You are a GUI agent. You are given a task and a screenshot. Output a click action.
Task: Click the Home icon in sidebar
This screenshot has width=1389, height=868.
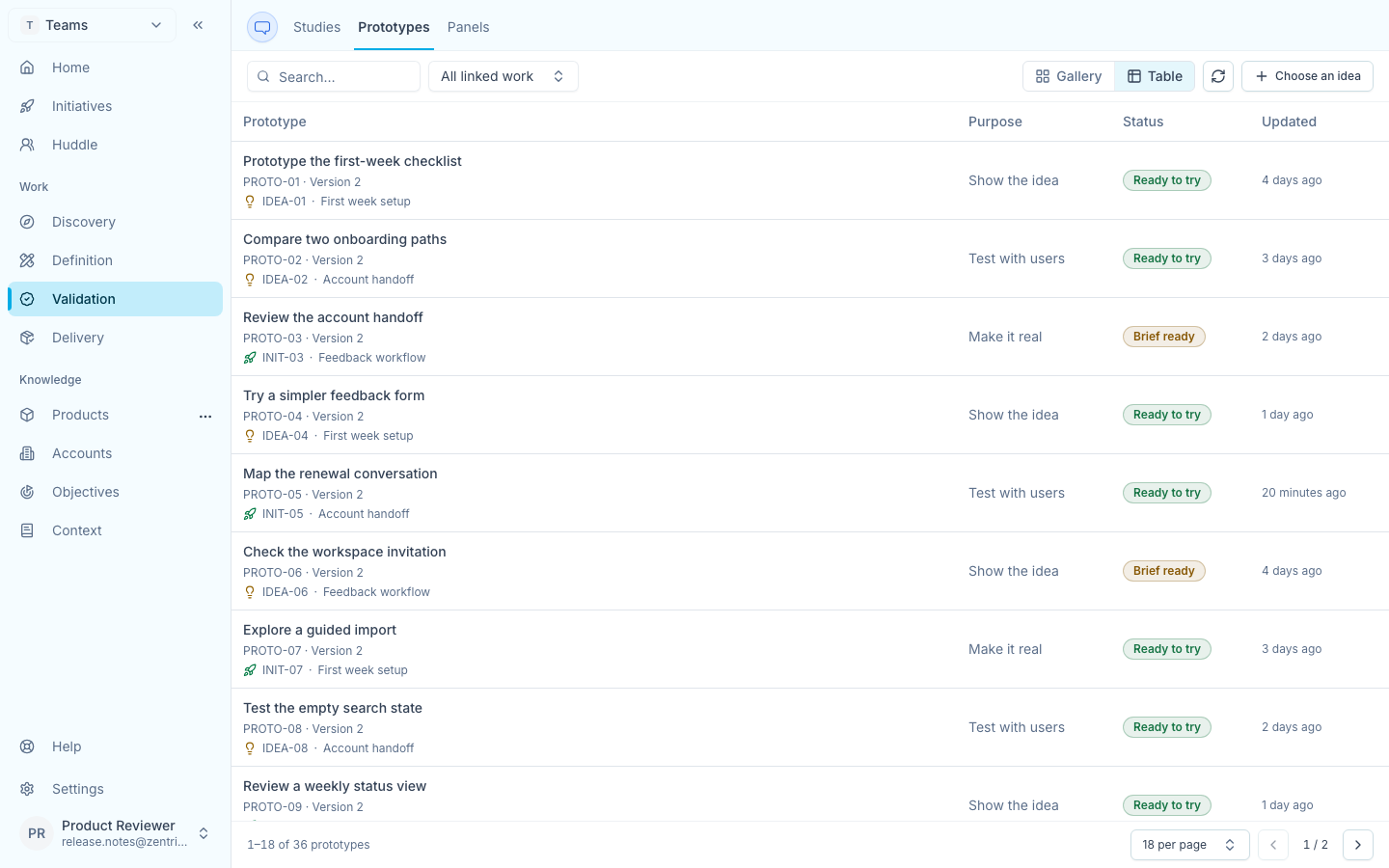click(x=27, y=68)
